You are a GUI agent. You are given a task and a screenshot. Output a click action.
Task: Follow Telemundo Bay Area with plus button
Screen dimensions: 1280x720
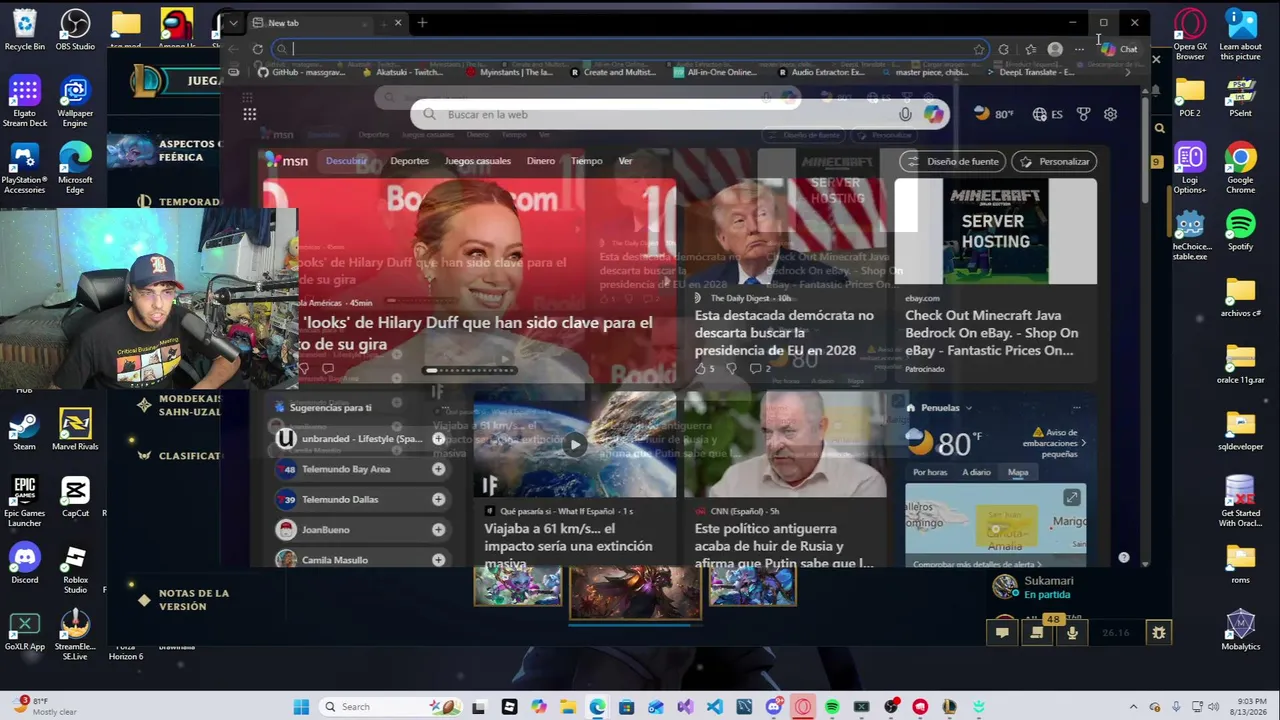[x=438, y=469]
